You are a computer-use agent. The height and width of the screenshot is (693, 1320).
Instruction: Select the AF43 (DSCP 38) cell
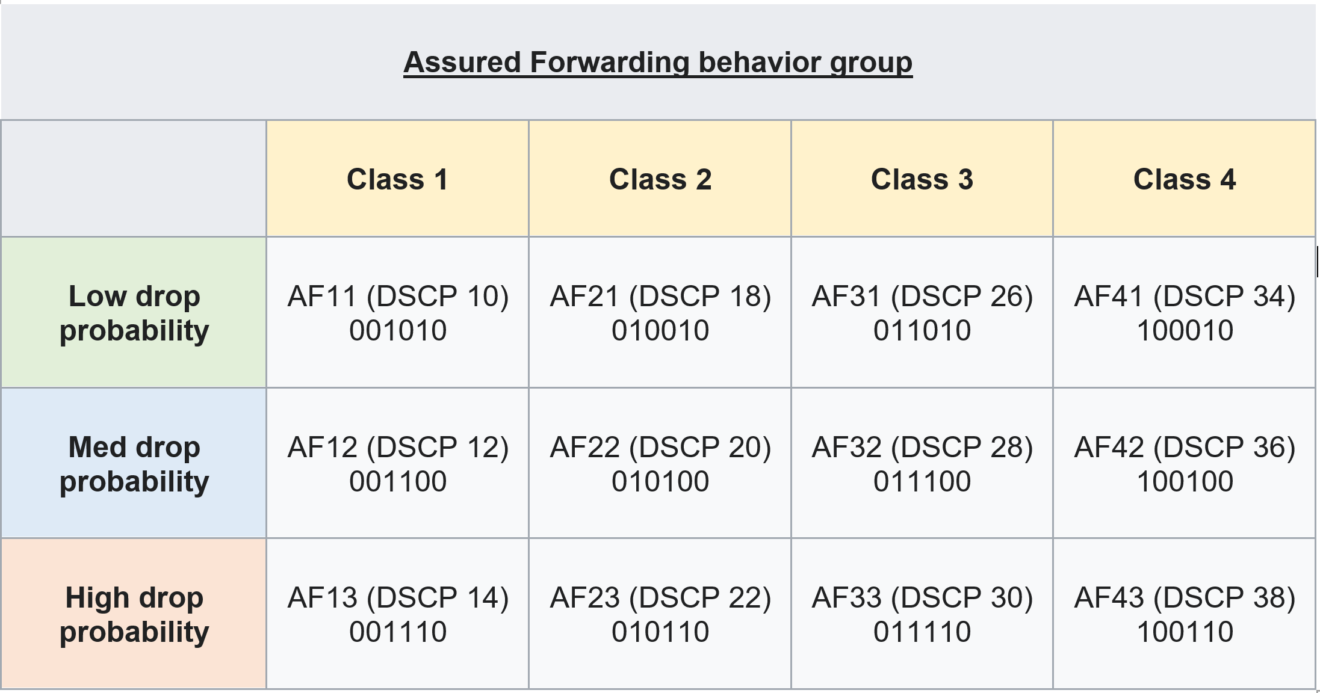[1184, 614]
